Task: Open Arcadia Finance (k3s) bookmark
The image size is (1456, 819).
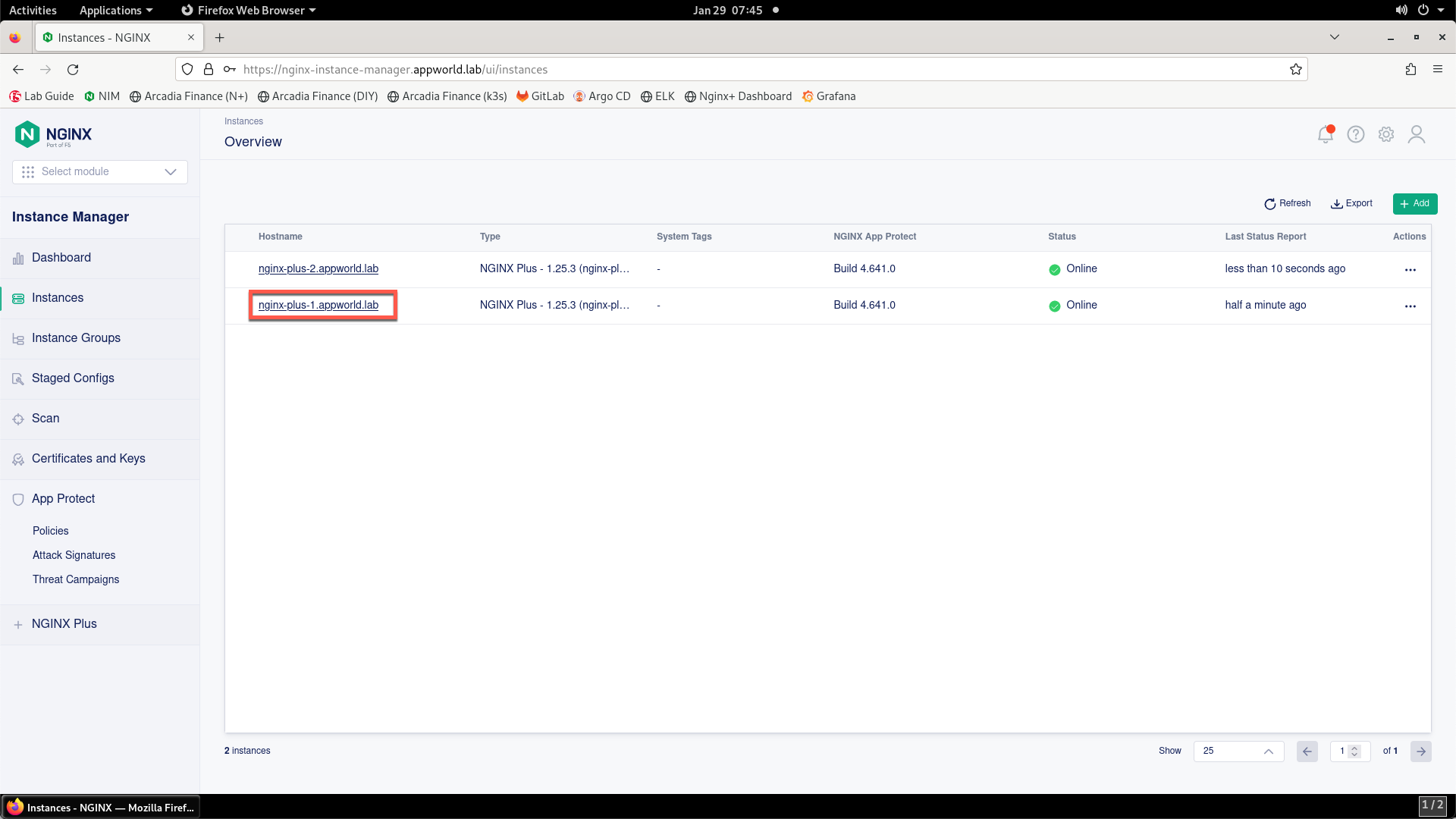Action: [447, 96]
